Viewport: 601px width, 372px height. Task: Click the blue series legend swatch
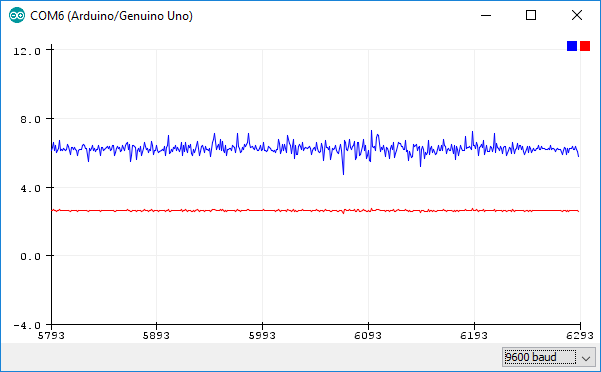coord(572,46)
